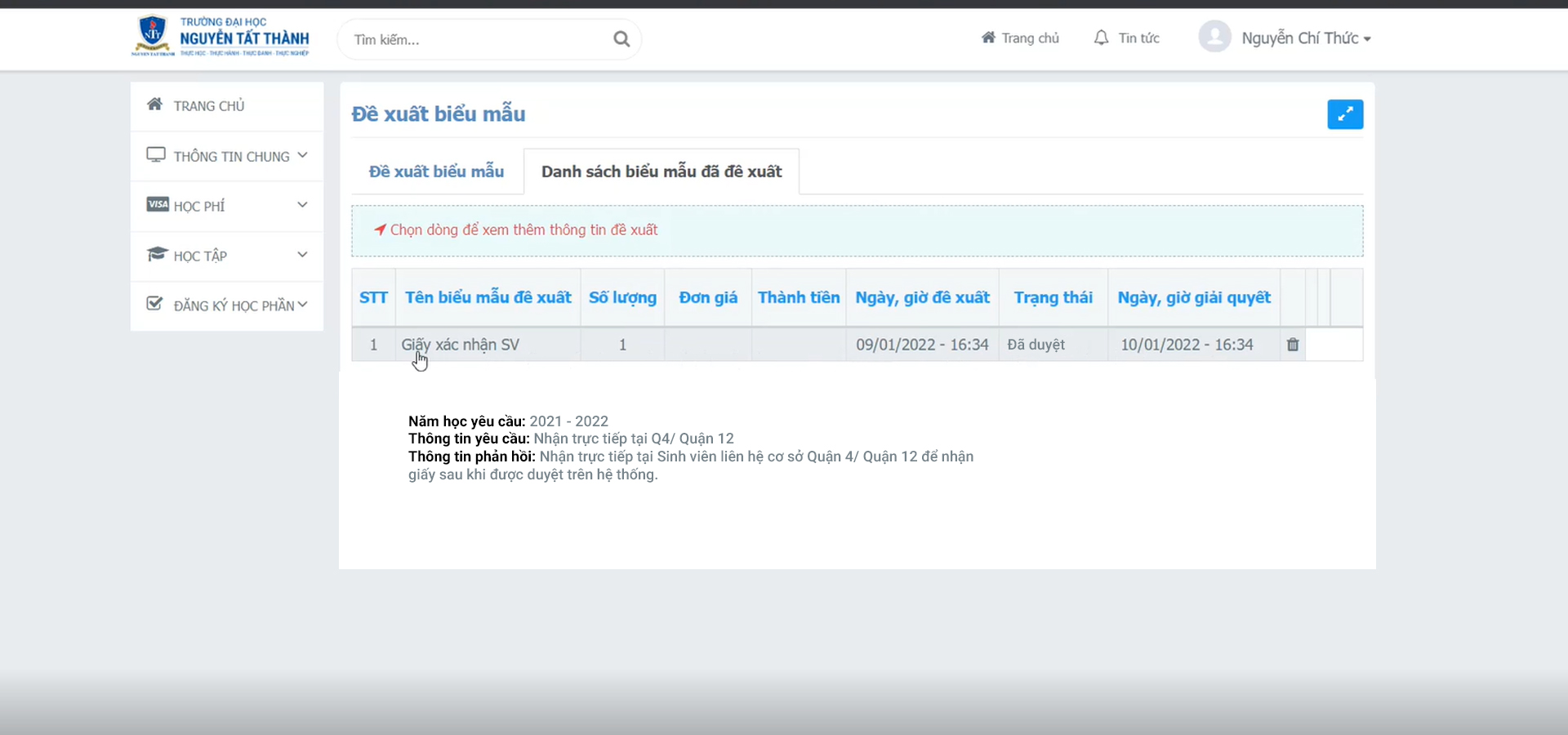1568x735 pixels.
Task: Expand the Thông tin chung menu
Action: click(x=227, y=156)
